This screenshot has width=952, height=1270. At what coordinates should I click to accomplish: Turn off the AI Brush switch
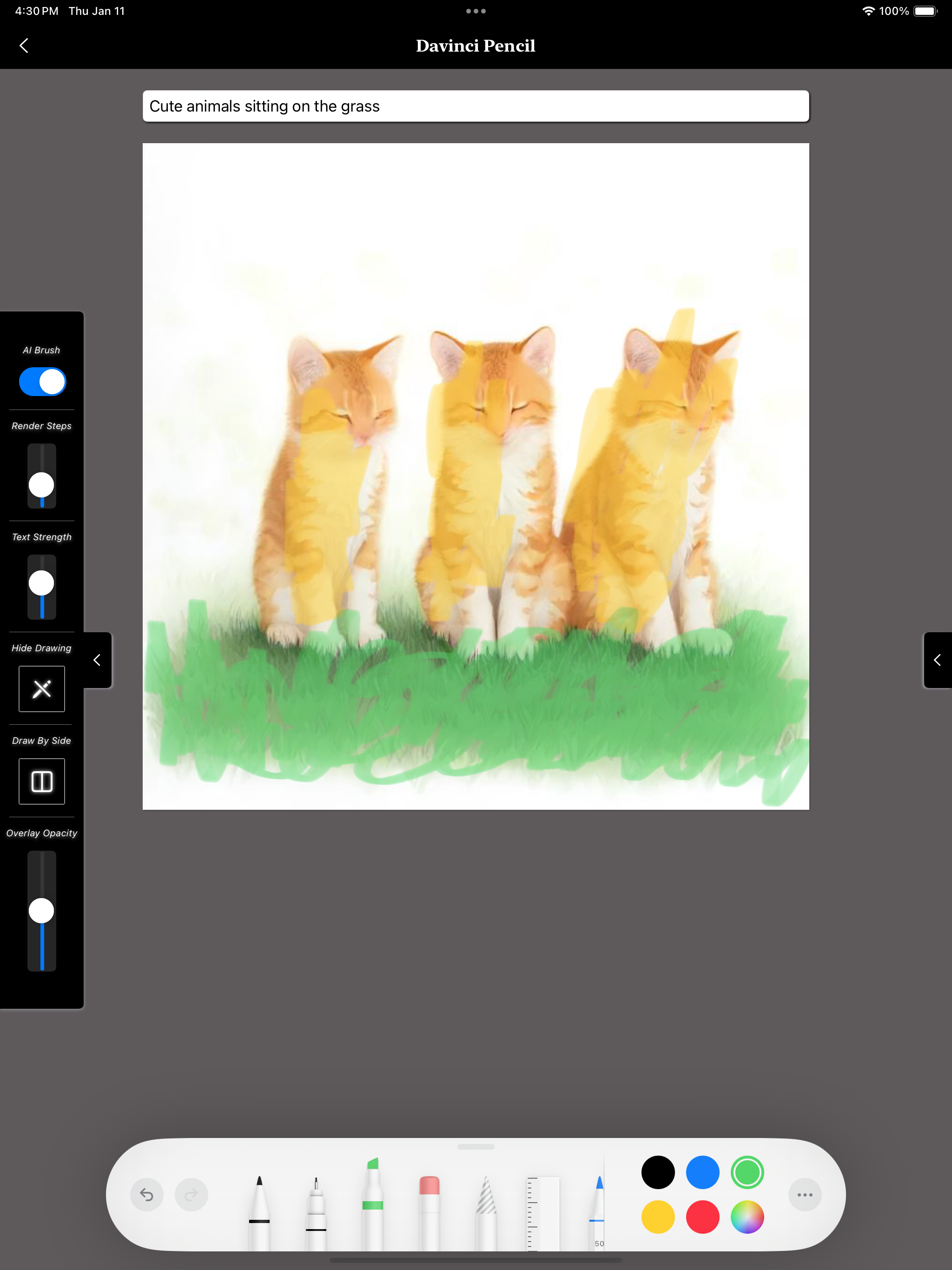42,382
